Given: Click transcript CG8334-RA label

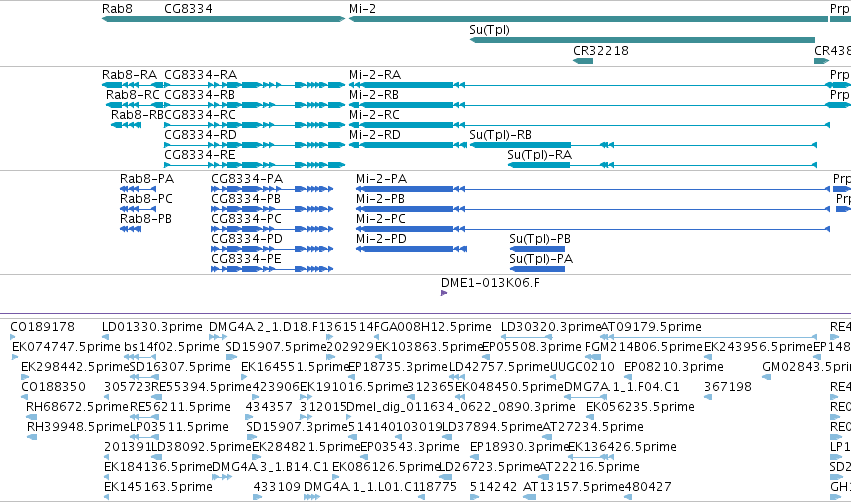Looking at the screenshot, I should tap(200, 74).
